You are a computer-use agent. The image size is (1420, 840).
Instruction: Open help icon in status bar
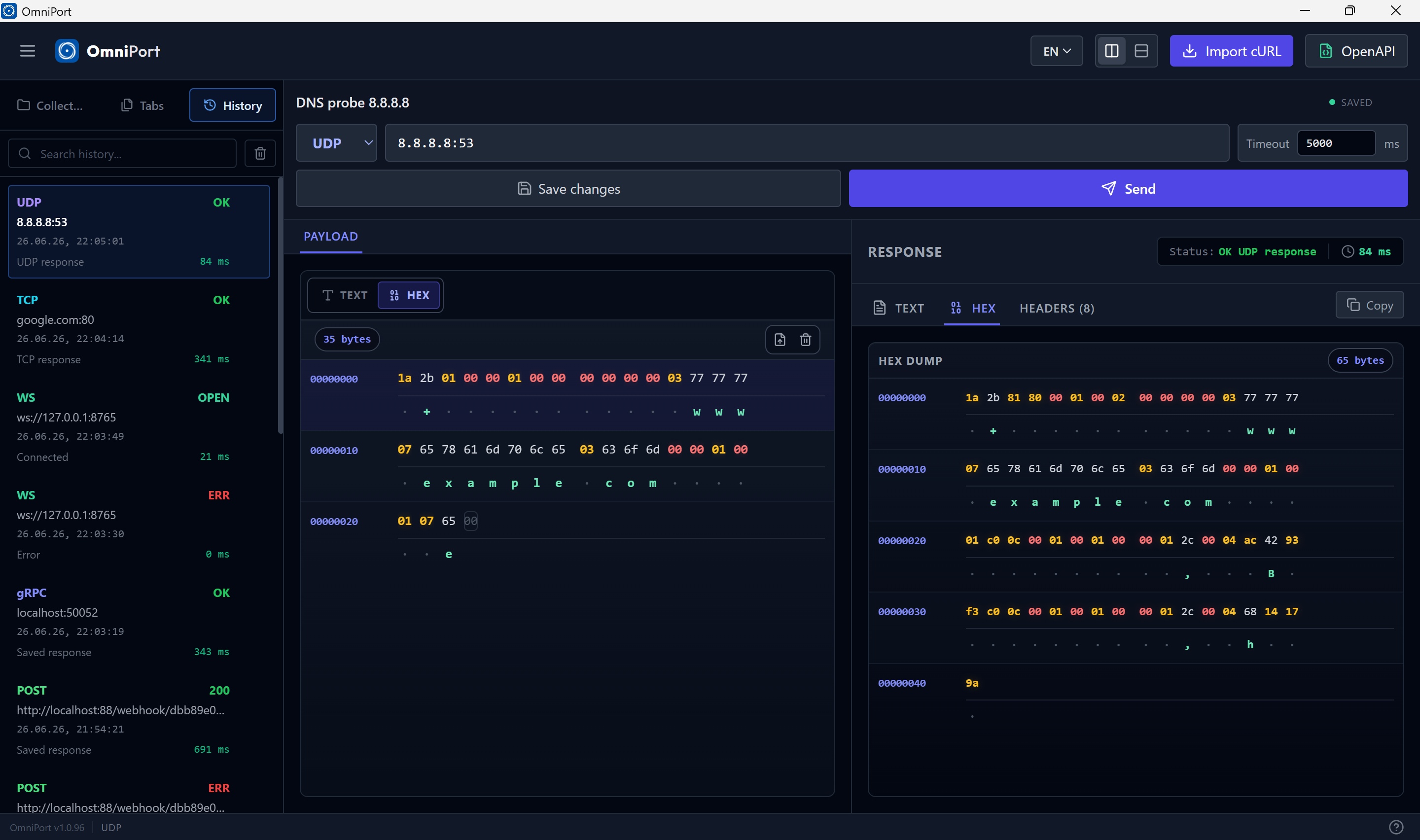click(1396, 828)
